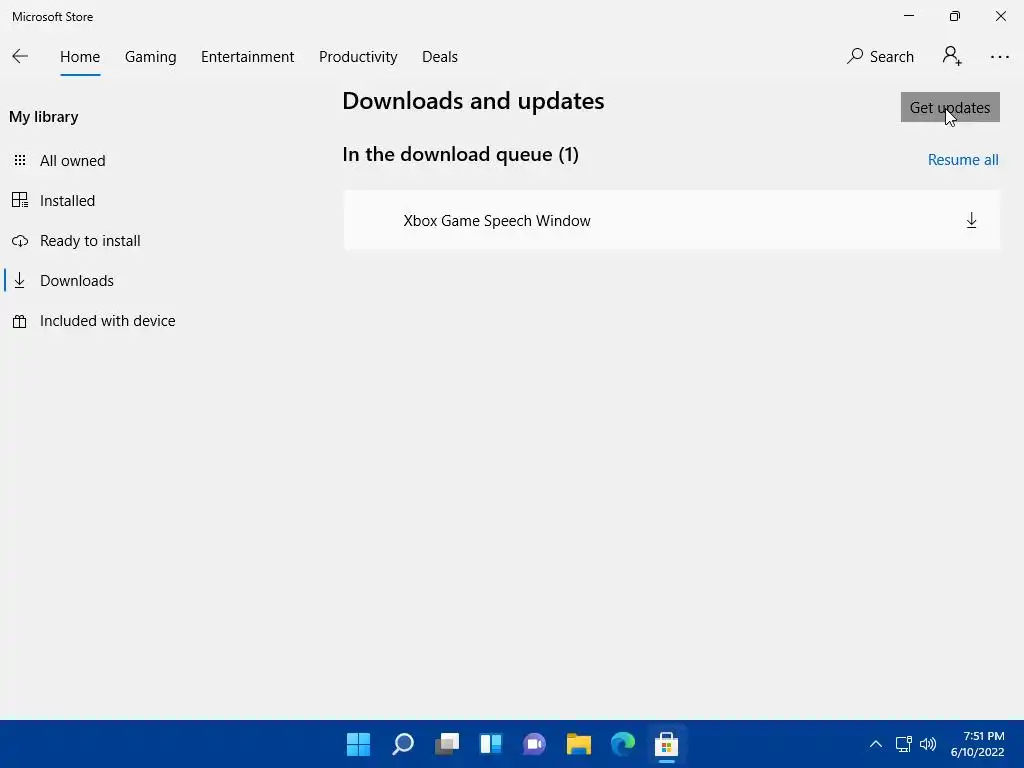
Task: Open the Deals tab
Action: [440, 57]
